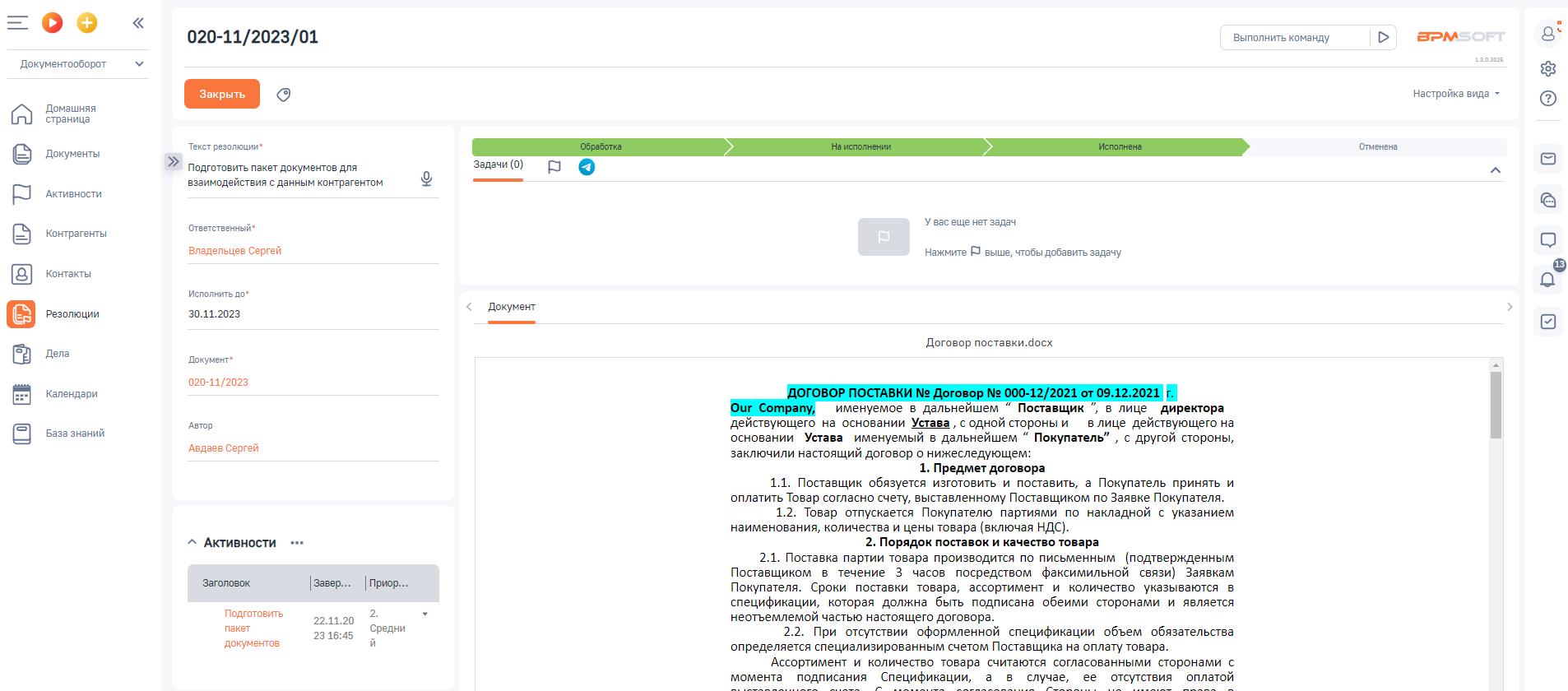
Task: Open the Контрагенты section
Action: tap(77, 234)
